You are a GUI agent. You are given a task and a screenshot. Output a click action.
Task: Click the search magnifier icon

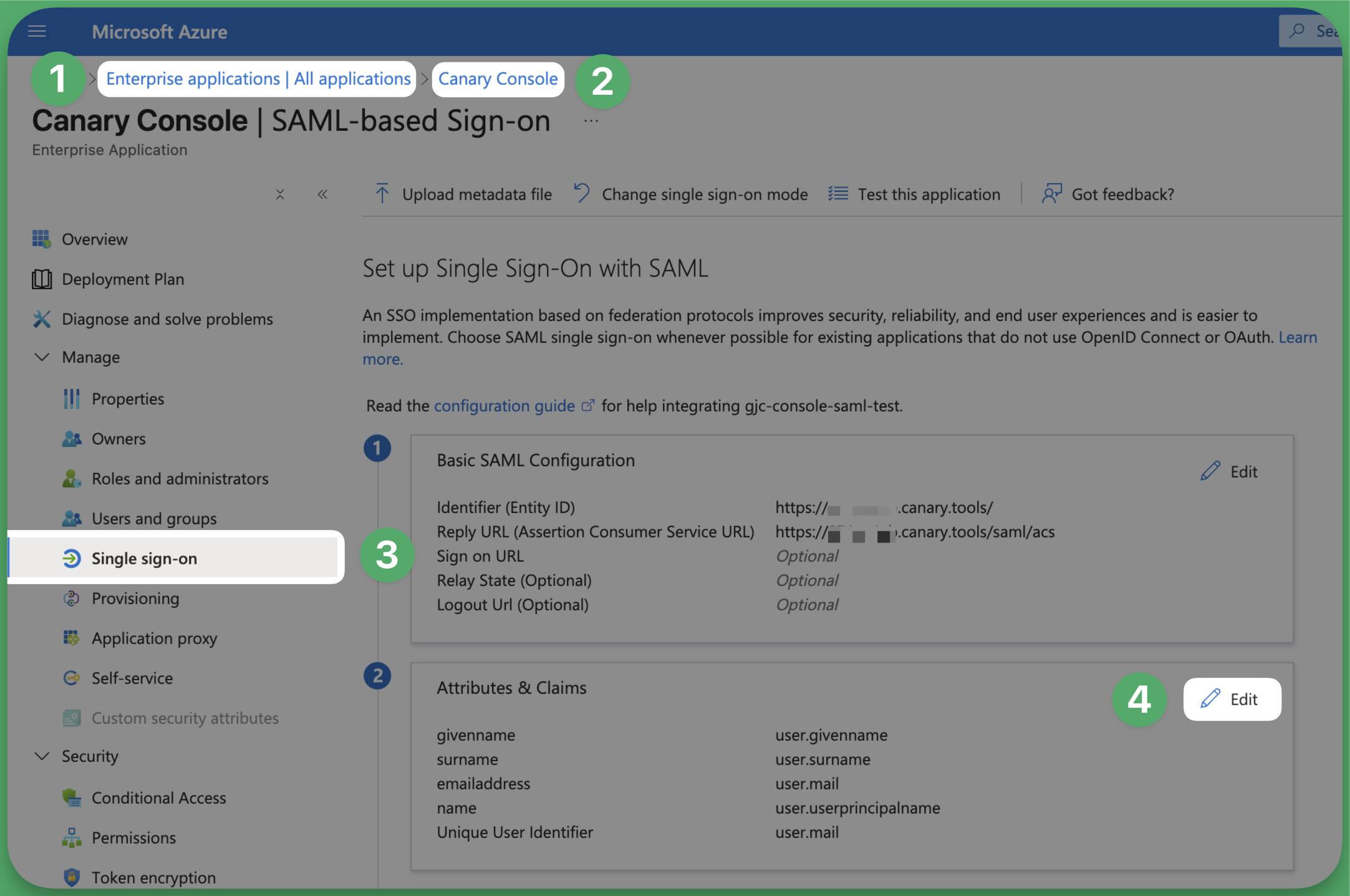click(1297, 31)
